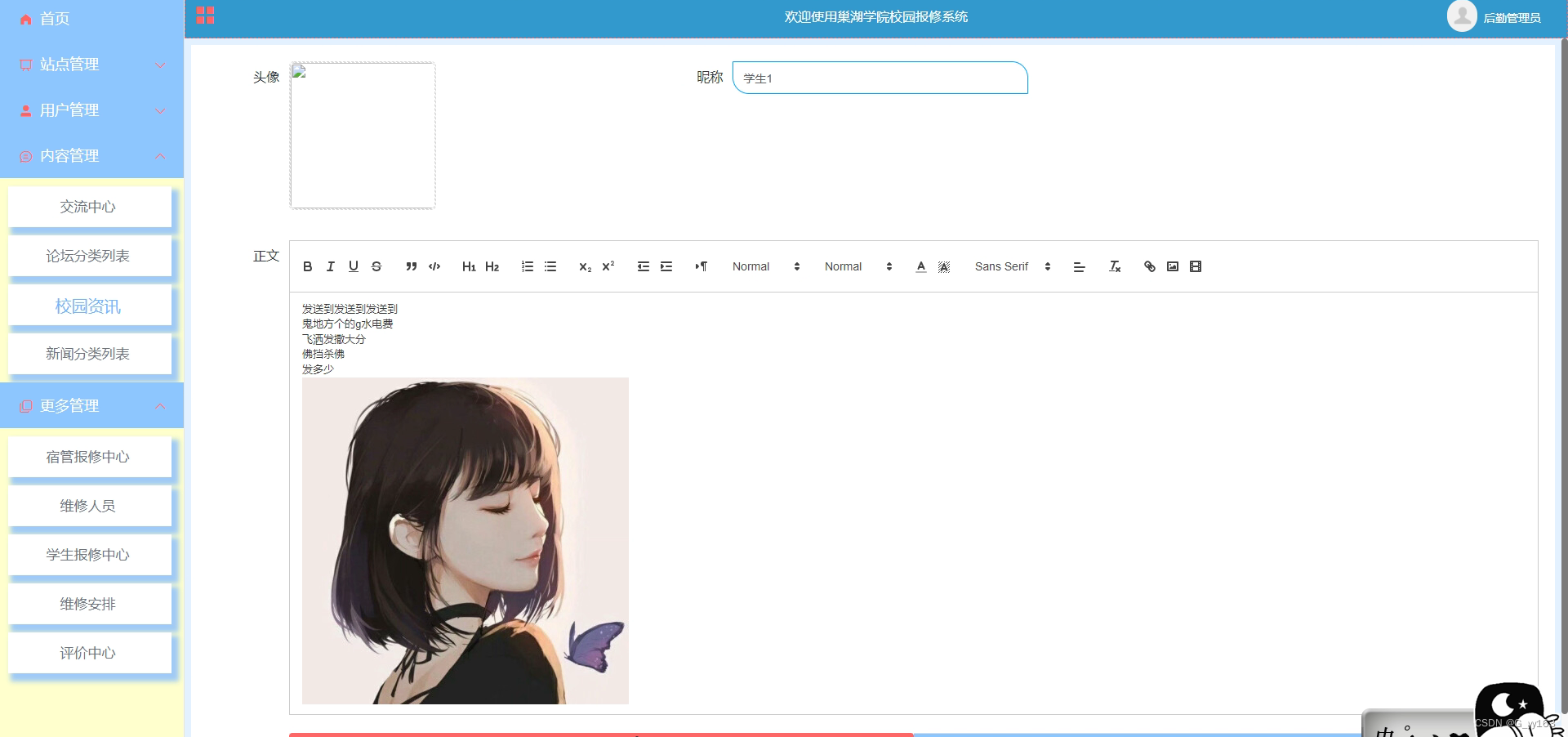Image resolution: width=1568 pixels, height=737 pixels.
Task: Open the background highlight color picker
Action: coord(943,266)
